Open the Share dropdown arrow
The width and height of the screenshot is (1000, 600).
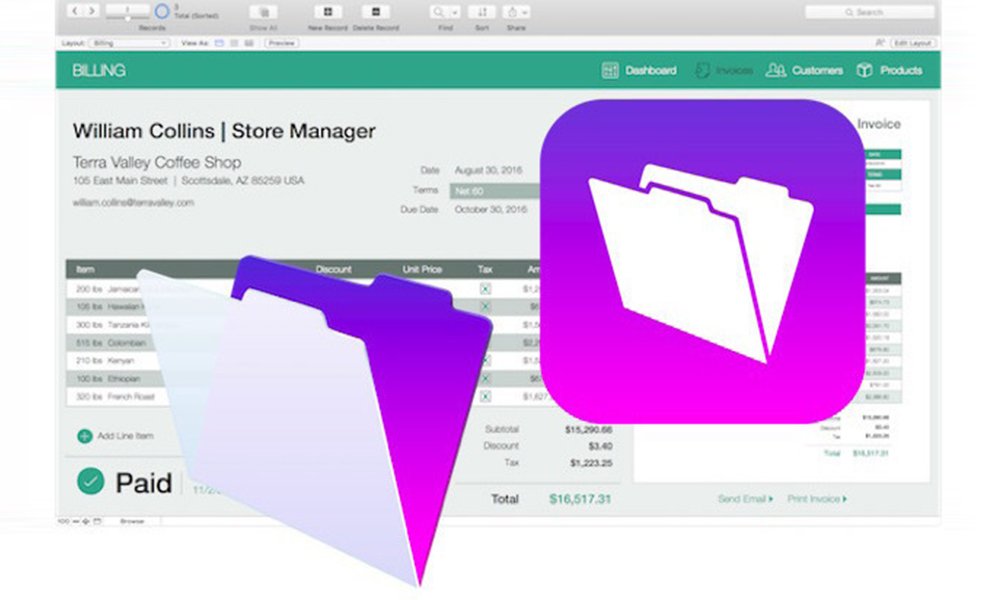[525, 12]
